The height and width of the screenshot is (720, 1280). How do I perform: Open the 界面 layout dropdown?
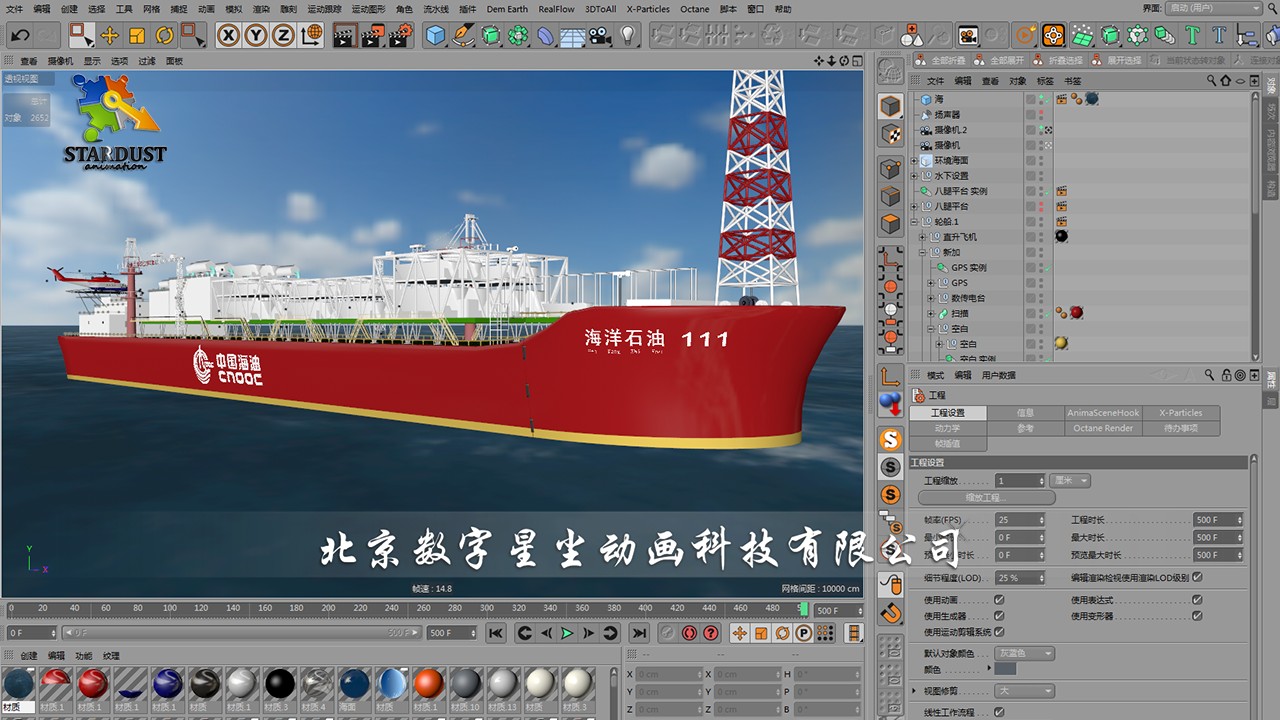pyautogui.click(x=1214, y=8)
